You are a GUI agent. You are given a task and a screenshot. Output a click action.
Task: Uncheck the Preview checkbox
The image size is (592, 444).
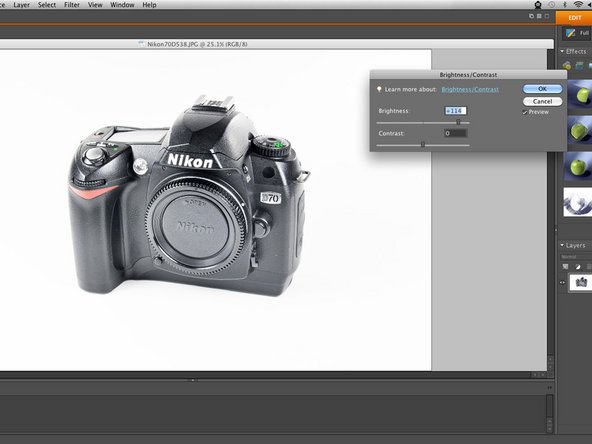[525, 112]
